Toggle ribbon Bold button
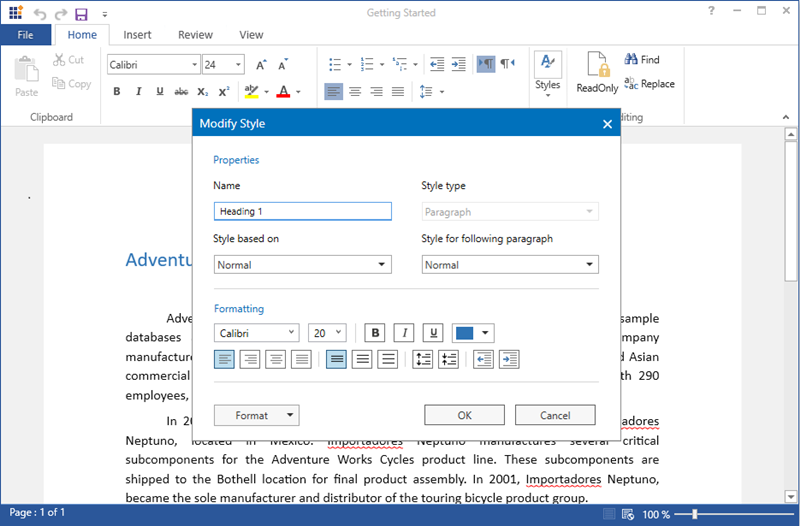 click(x=117, y=92)
